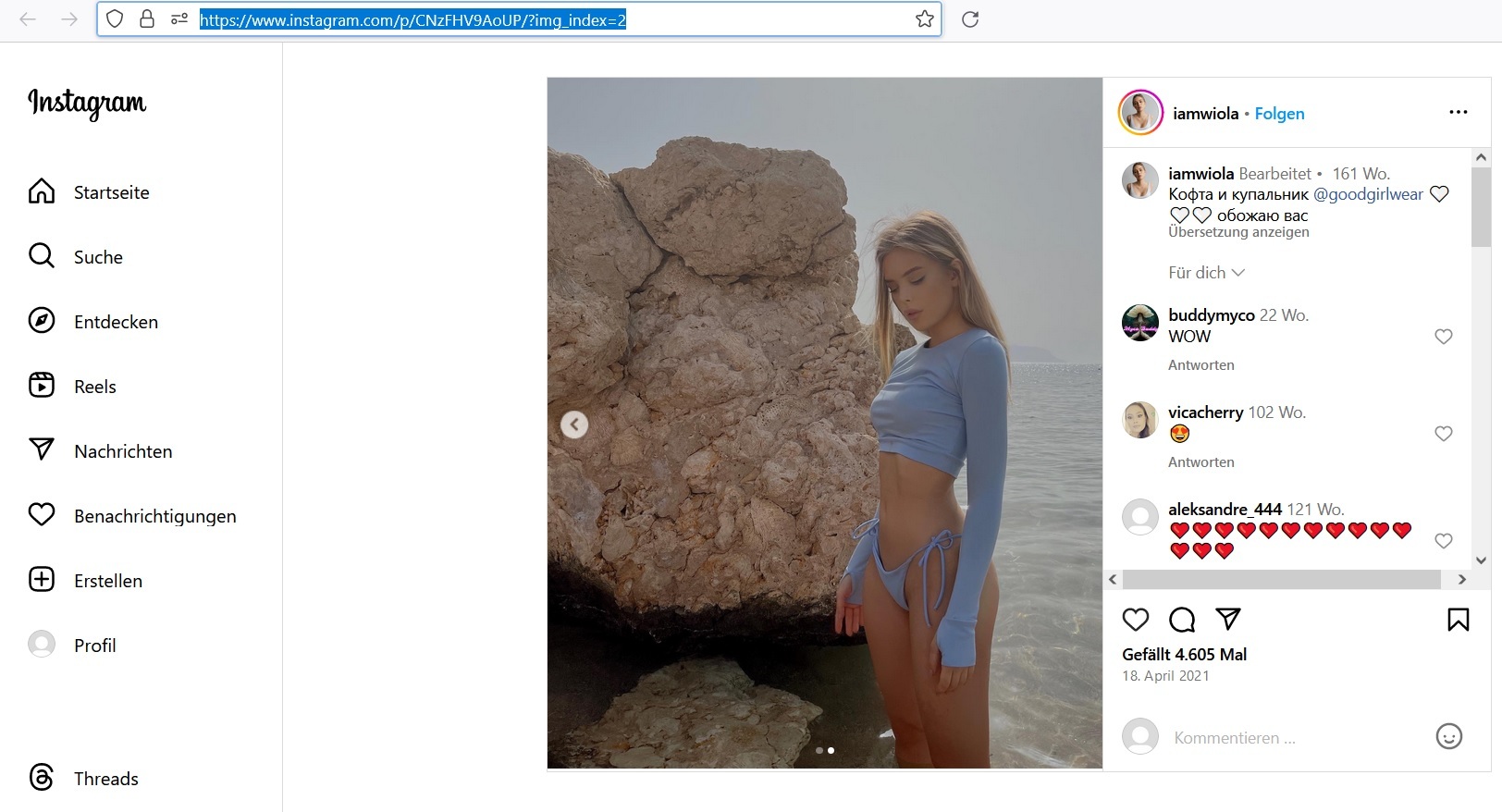
Task: Open more options three dots menu
Action: [1459, 112]
